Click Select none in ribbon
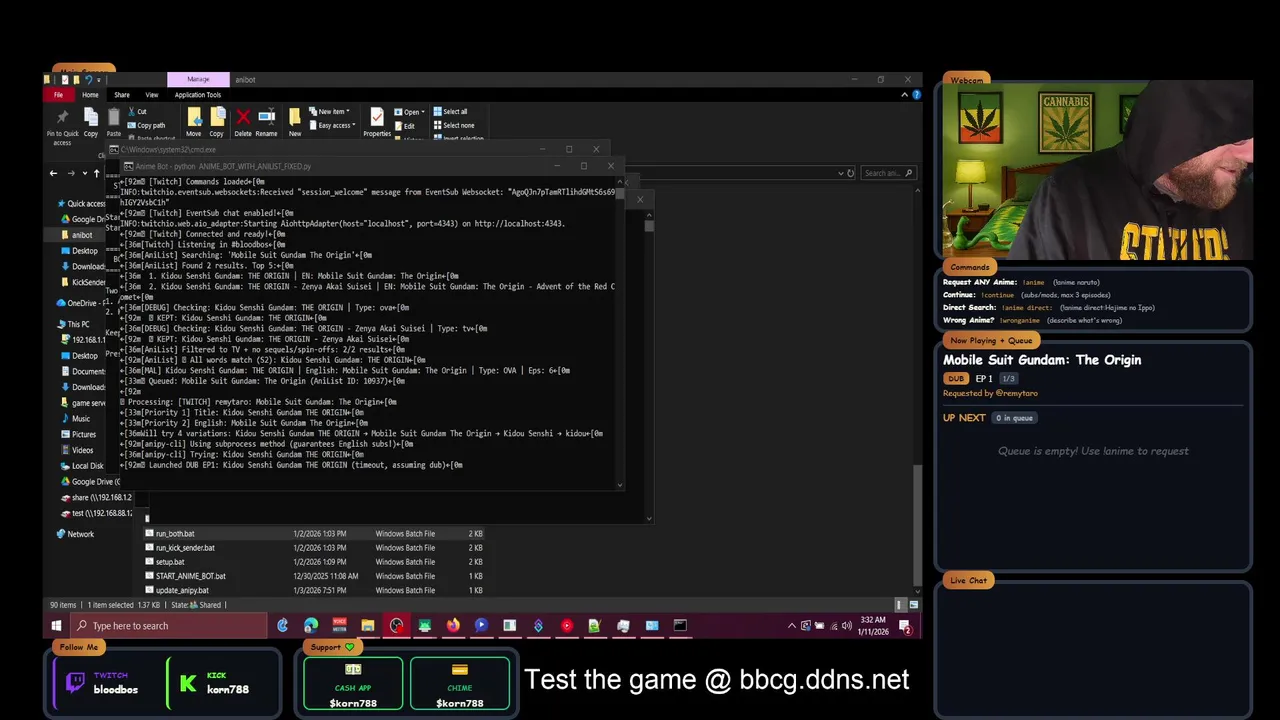Screen dimensions: 1280x720 pos(454,125)
